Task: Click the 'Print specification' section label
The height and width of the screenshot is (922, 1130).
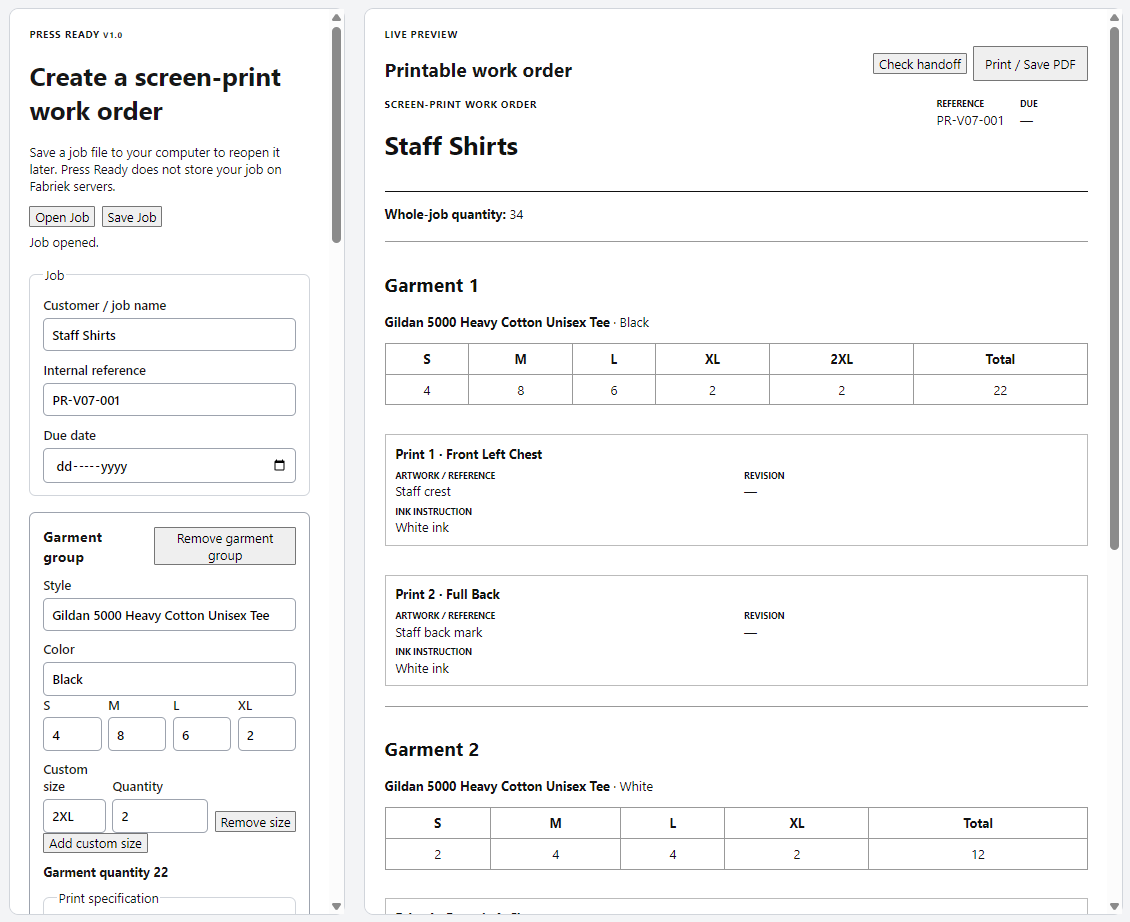Action: 109,898
